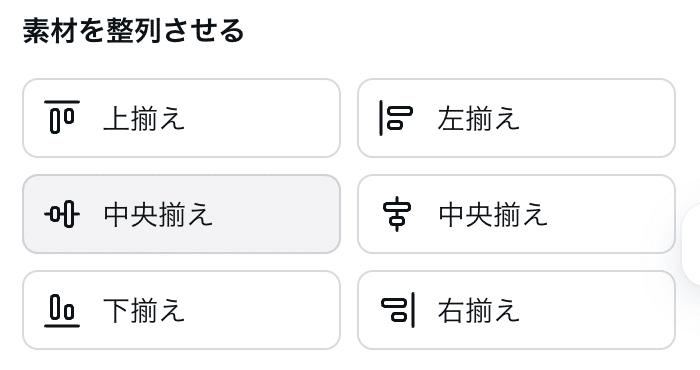Click the 左揃え text label
This screenshot has height=370, width=700.
[479, 119]
